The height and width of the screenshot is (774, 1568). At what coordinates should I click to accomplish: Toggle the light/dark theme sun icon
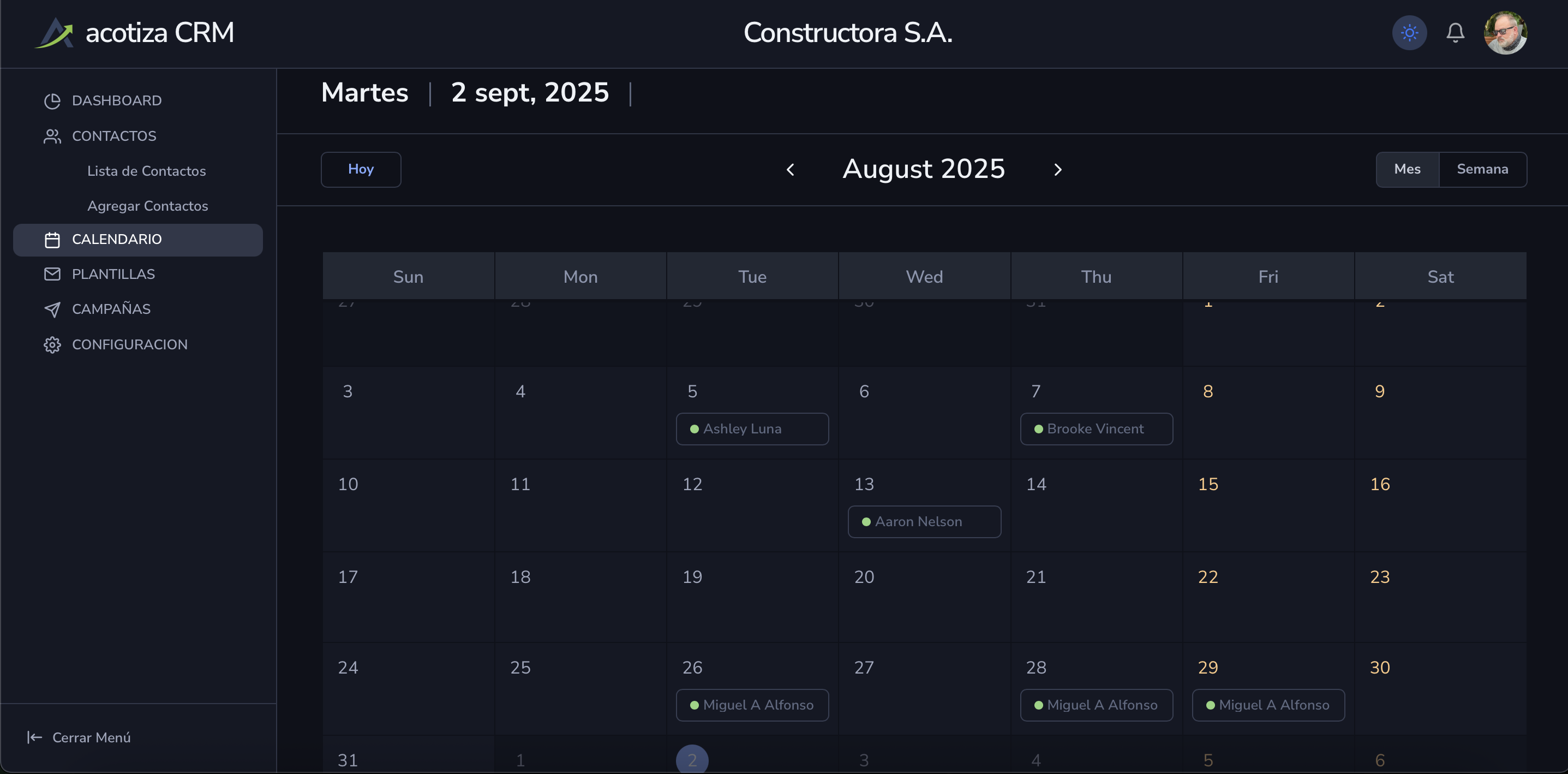coord(1409,33)
